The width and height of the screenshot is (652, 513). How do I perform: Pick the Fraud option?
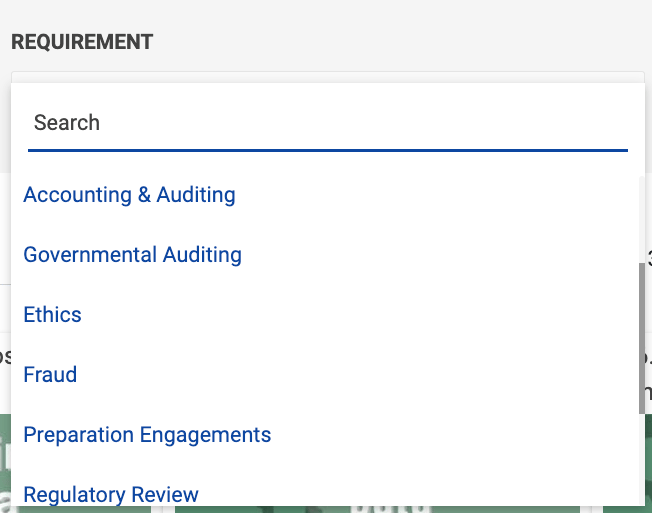coord(50,375)
